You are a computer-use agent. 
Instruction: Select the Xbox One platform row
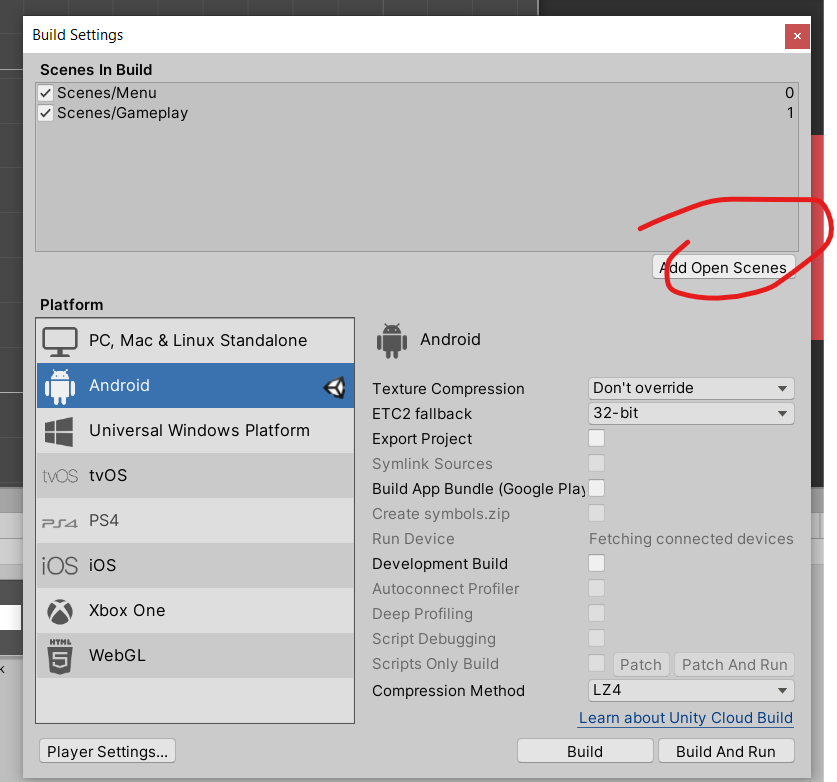(195, 610)
